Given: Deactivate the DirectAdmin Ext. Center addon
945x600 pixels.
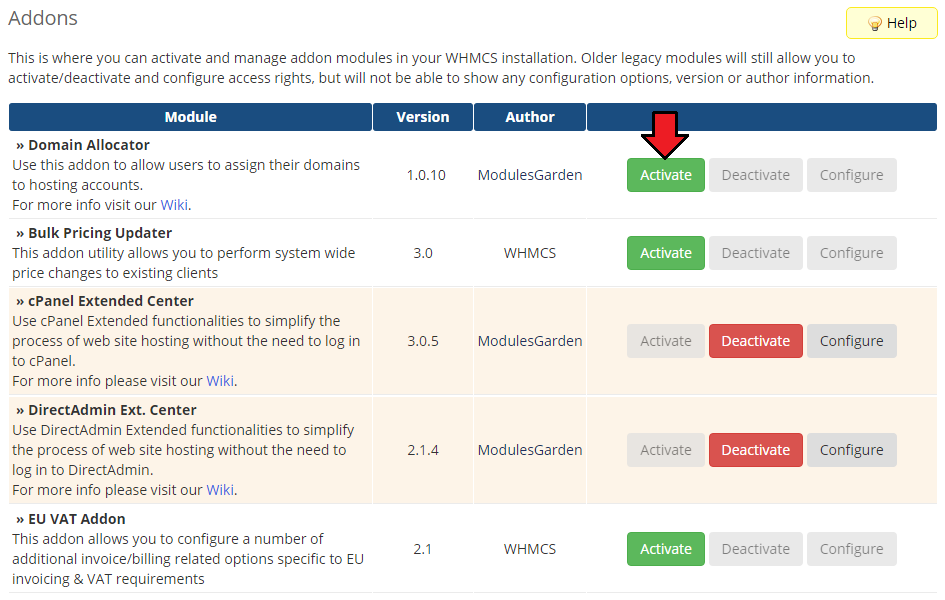Looking at the screenshot, I should (755, 450).
